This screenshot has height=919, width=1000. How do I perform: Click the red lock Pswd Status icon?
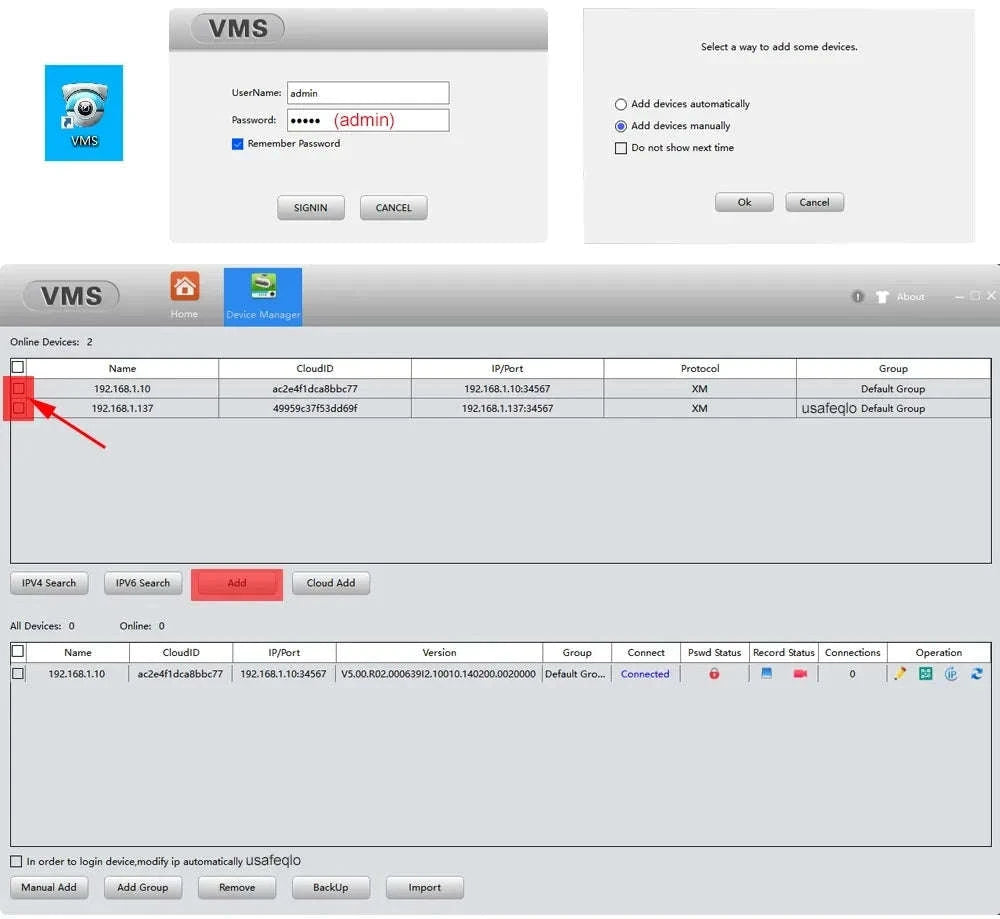coord(714,673)
